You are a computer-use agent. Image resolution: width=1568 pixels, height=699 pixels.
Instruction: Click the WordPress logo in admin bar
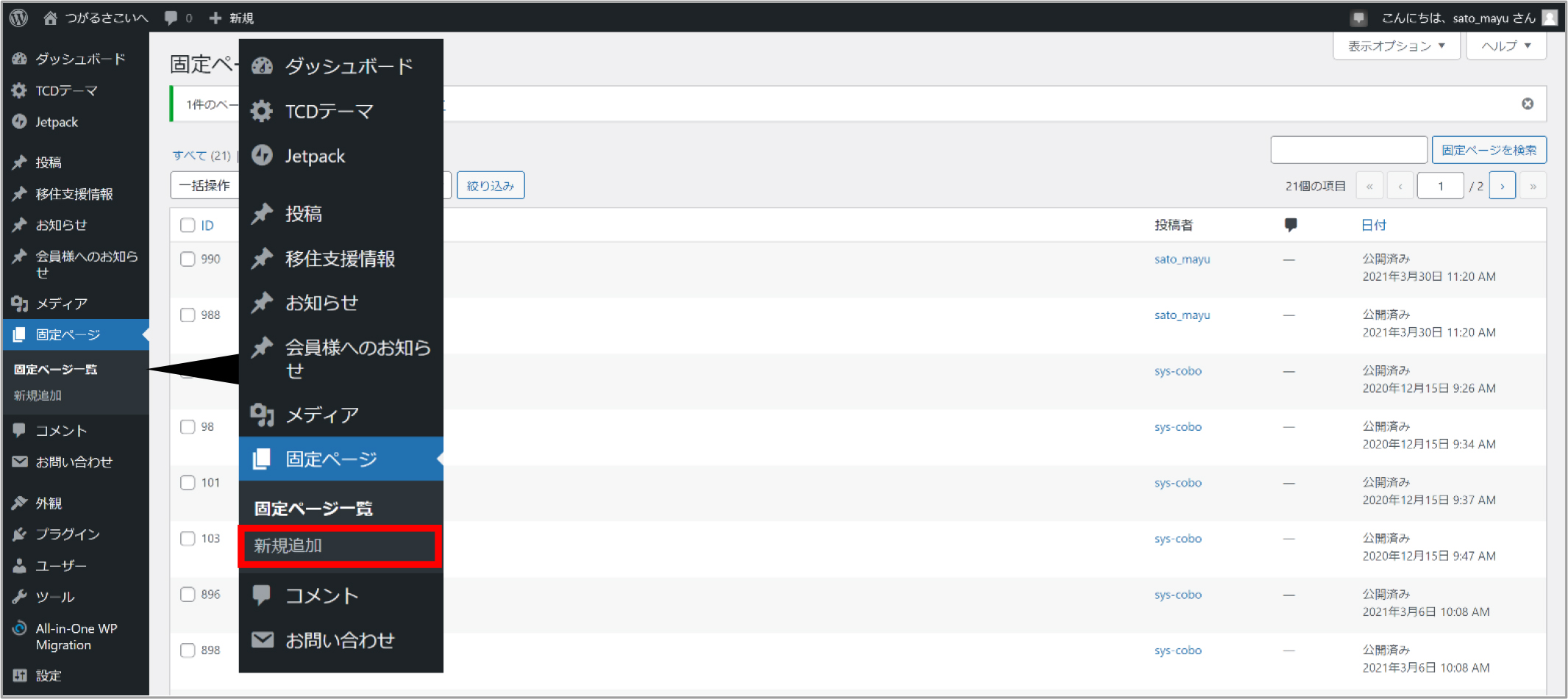tap(19, 18)
